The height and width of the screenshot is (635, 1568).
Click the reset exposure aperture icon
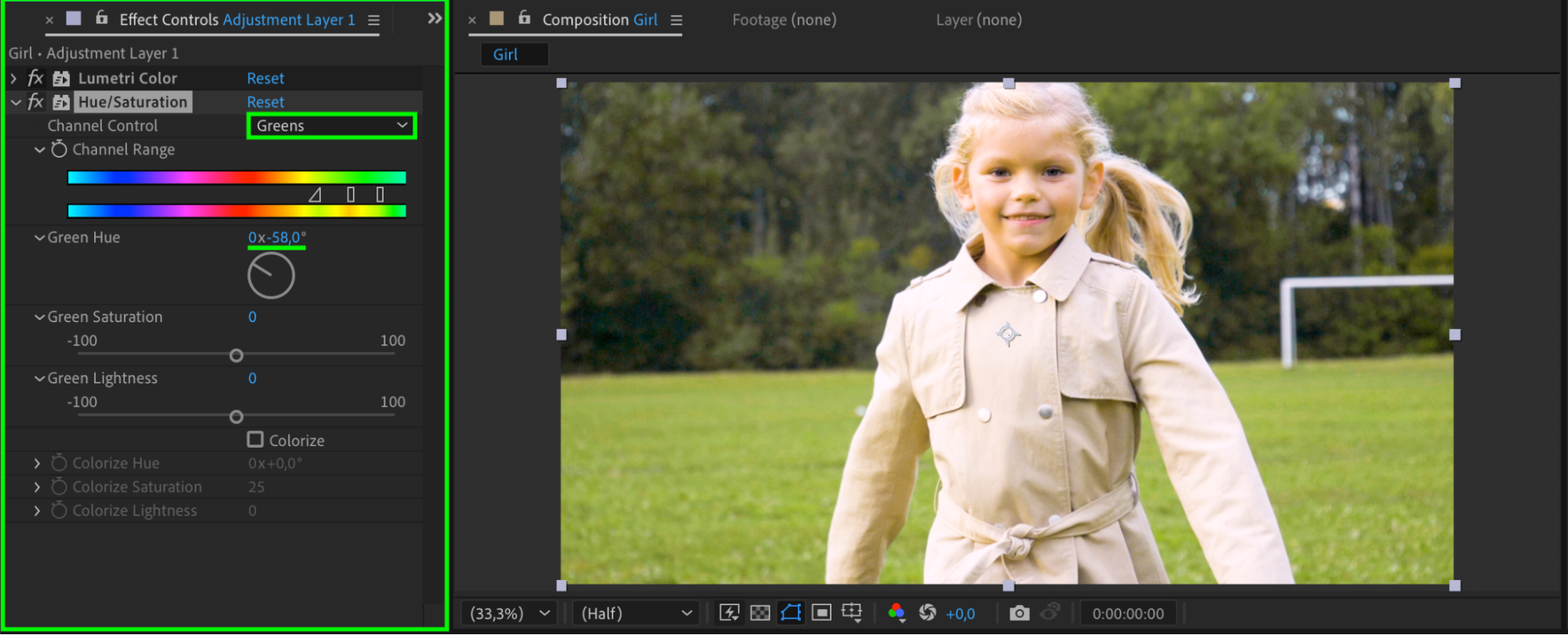[x=927, y=613]
